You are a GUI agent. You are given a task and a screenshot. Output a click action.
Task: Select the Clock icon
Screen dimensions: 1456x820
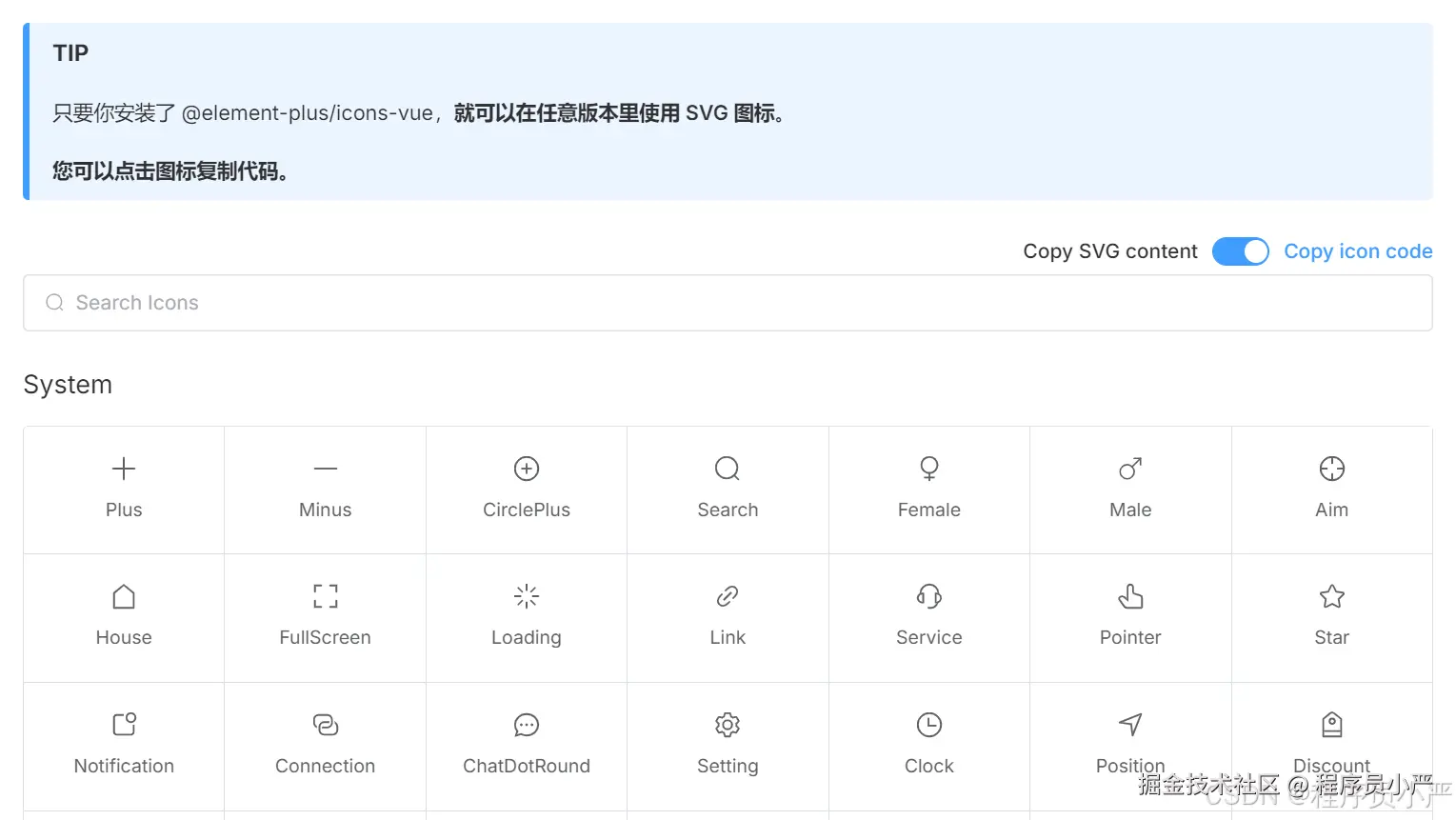[929, 725]
